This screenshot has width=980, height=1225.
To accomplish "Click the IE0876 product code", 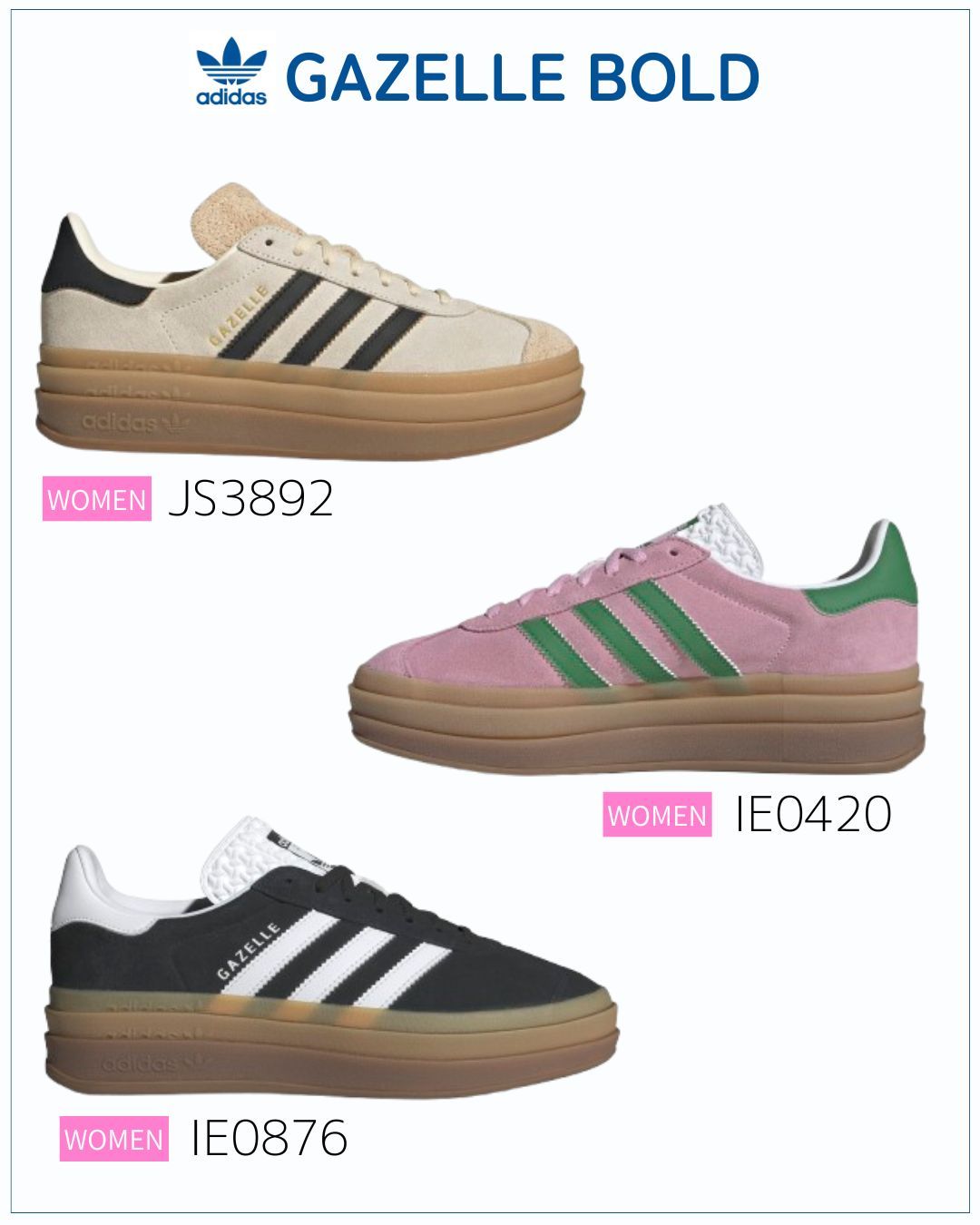I will point(269,1138).
